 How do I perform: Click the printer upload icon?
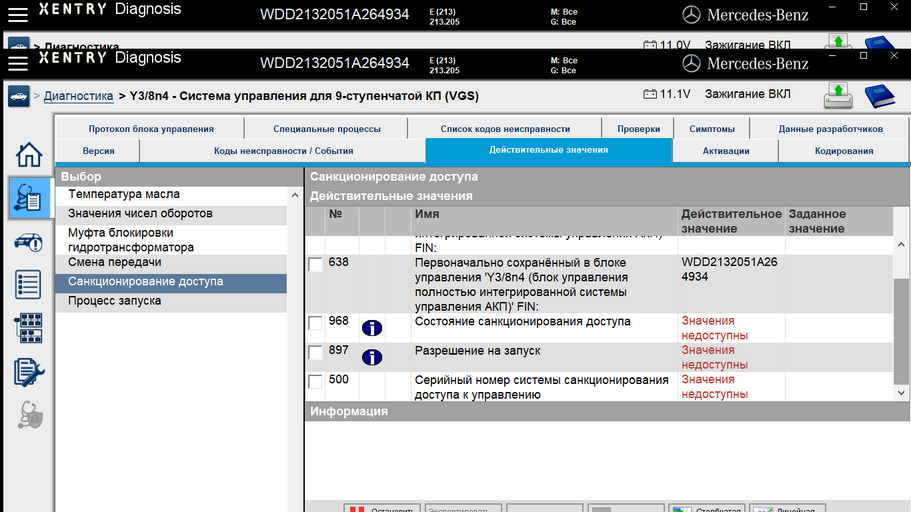click(838, 96)
